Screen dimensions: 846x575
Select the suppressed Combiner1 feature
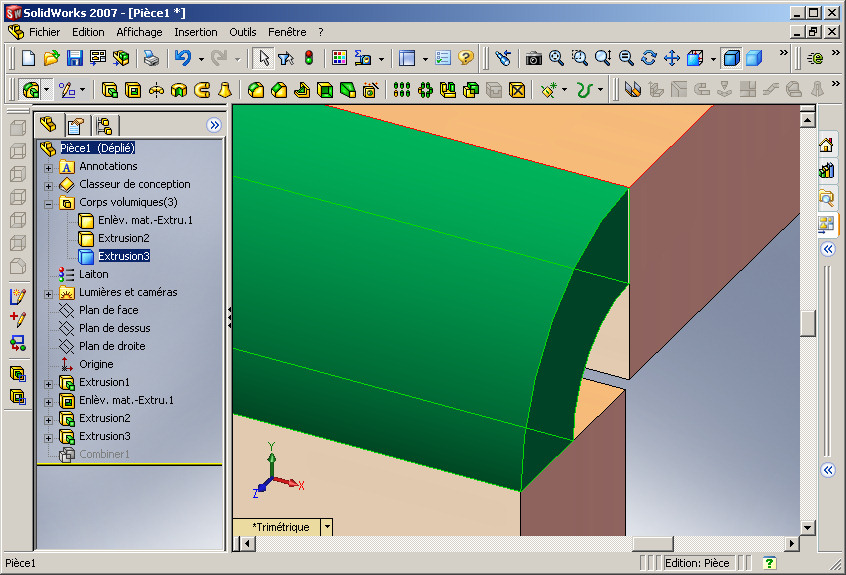point(104,454)
